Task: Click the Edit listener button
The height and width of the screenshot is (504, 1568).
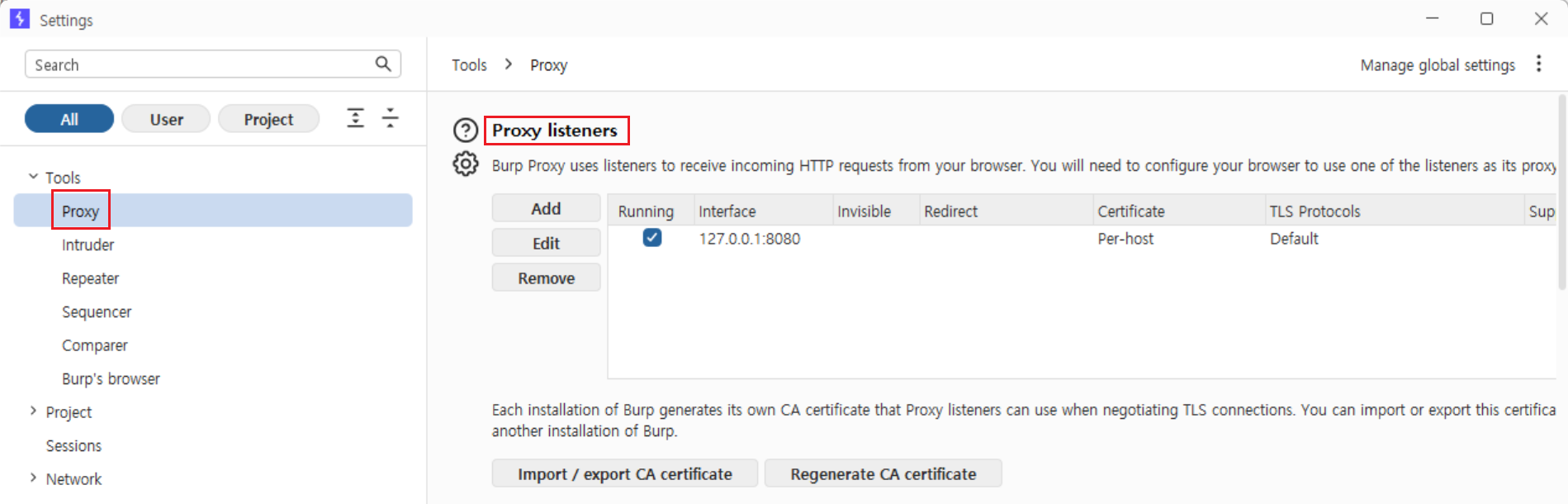Action: tap(546, 244)
